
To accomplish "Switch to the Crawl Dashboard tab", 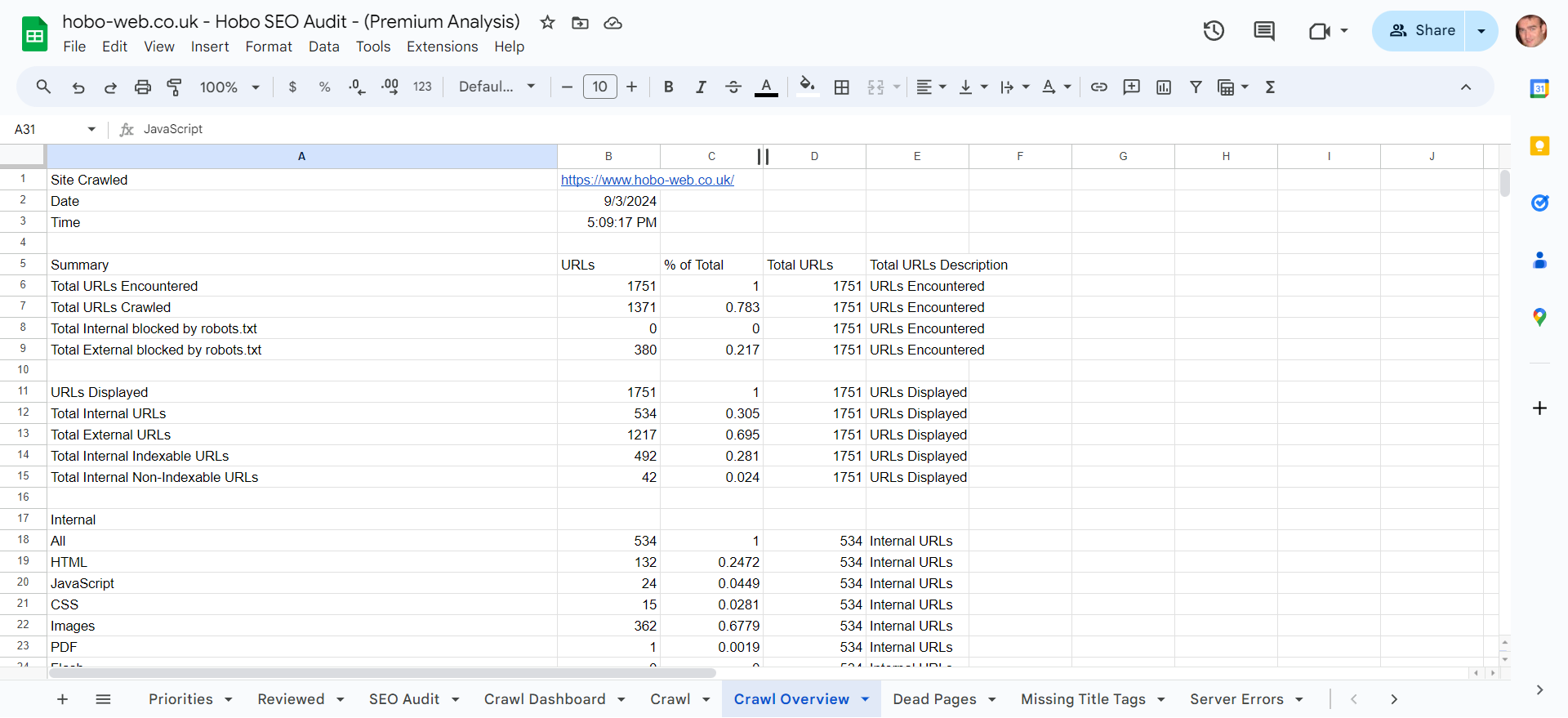I will pos(545,699).
